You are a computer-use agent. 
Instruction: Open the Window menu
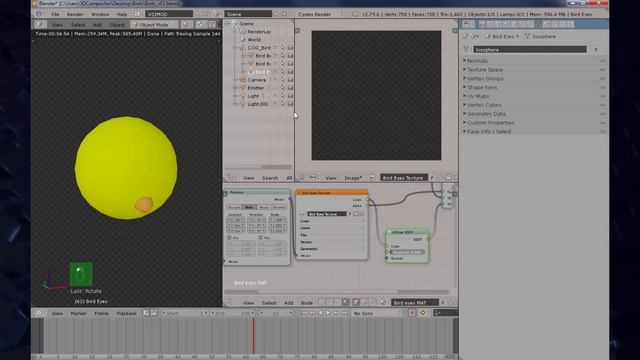[x=100, y=14]
